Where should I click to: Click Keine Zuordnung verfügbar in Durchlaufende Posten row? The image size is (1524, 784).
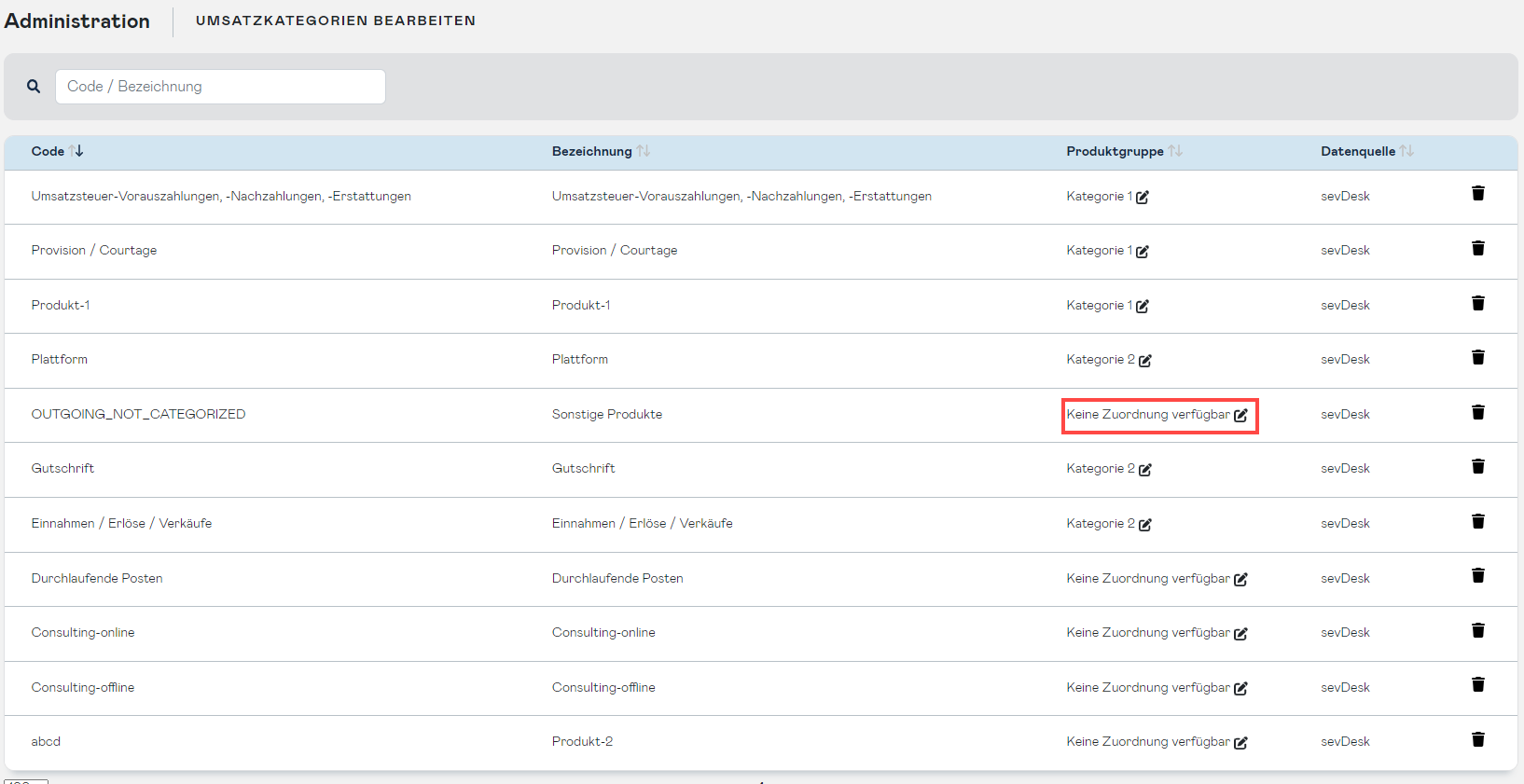[x=1148, y=578]
